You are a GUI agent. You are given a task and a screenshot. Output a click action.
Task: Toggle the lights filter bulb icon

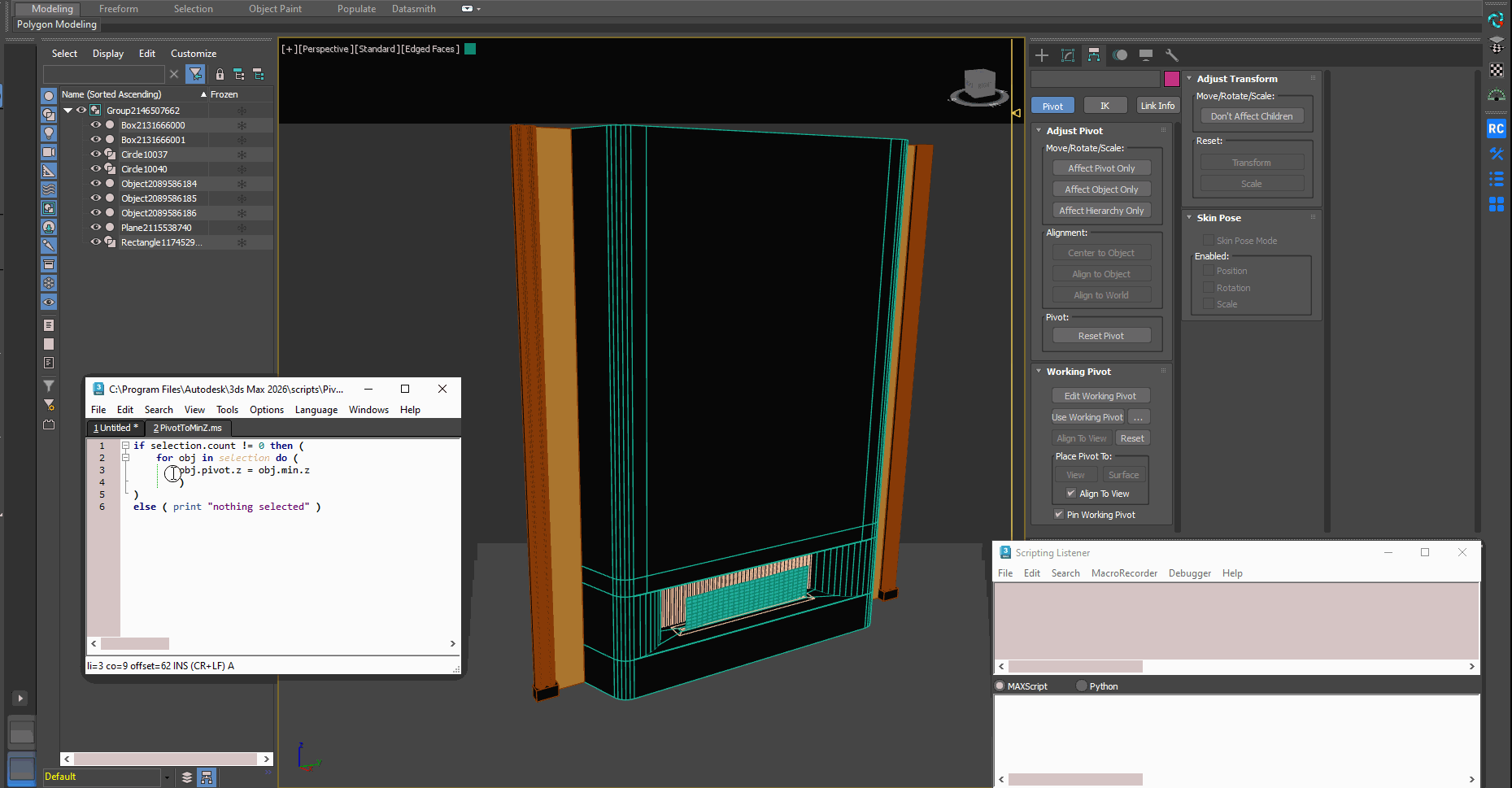tap(49, 133)
